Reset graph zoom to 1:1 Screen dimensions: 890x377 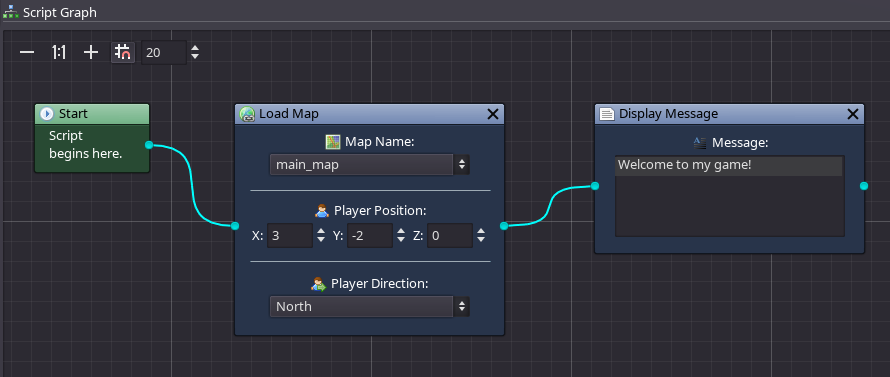[59, 53]
